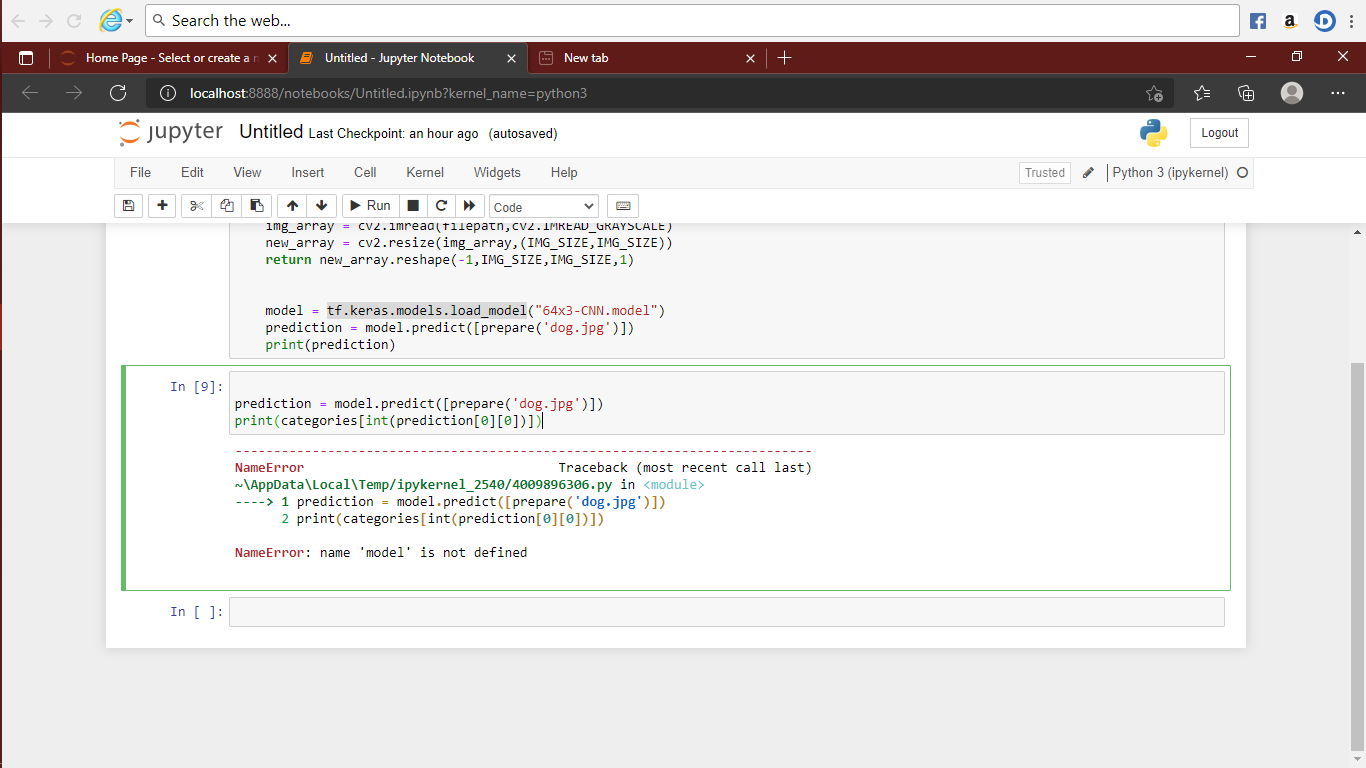
Task: Cut the selected cell with the scissors icon
Action: (x=195, y=205)
